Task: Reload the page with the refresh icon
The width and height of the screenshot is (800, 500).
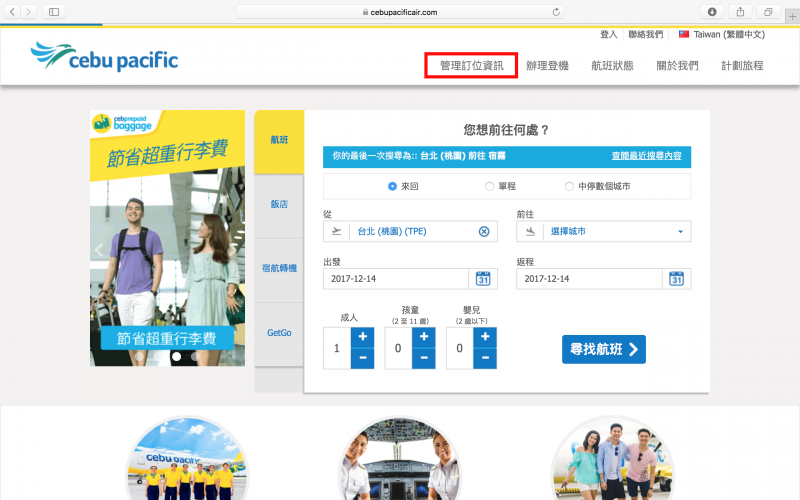Action: 556,12
